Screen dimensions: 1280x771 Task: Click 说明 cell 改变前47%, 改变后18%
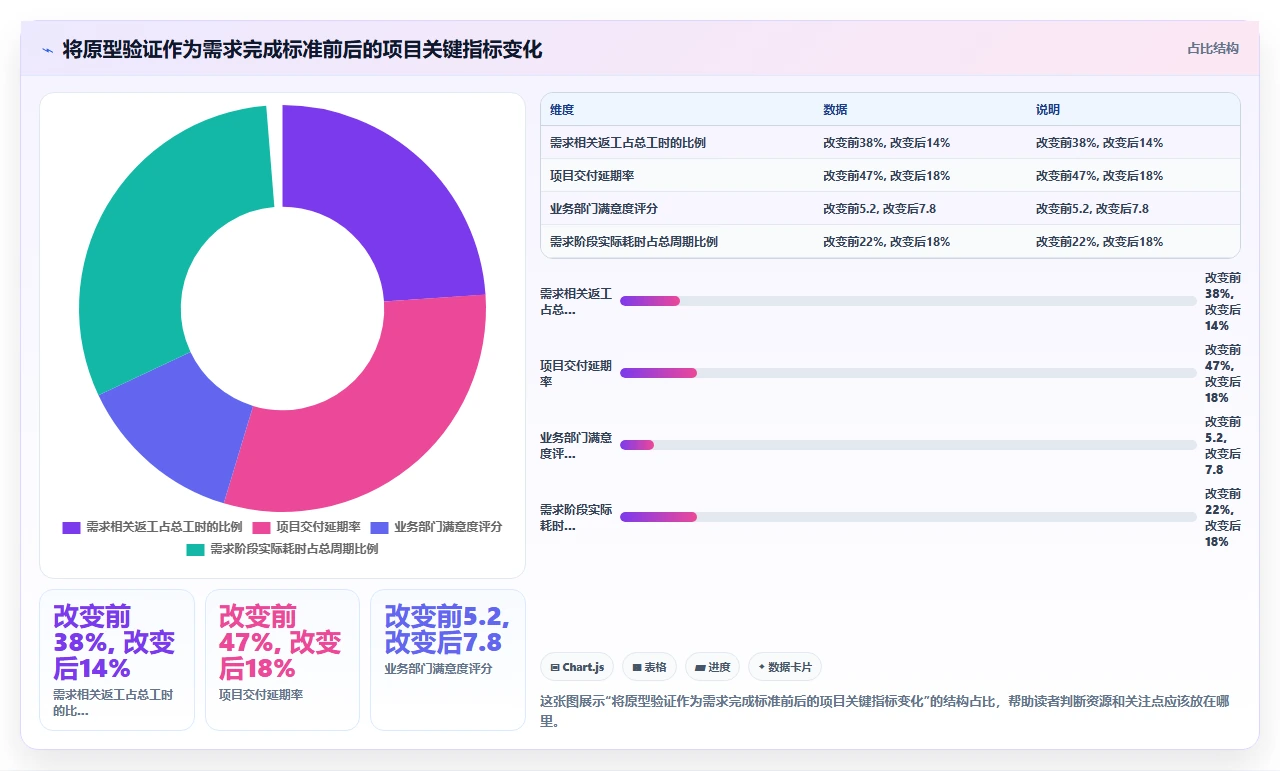pyautogui.click(x=1133, y=176)
